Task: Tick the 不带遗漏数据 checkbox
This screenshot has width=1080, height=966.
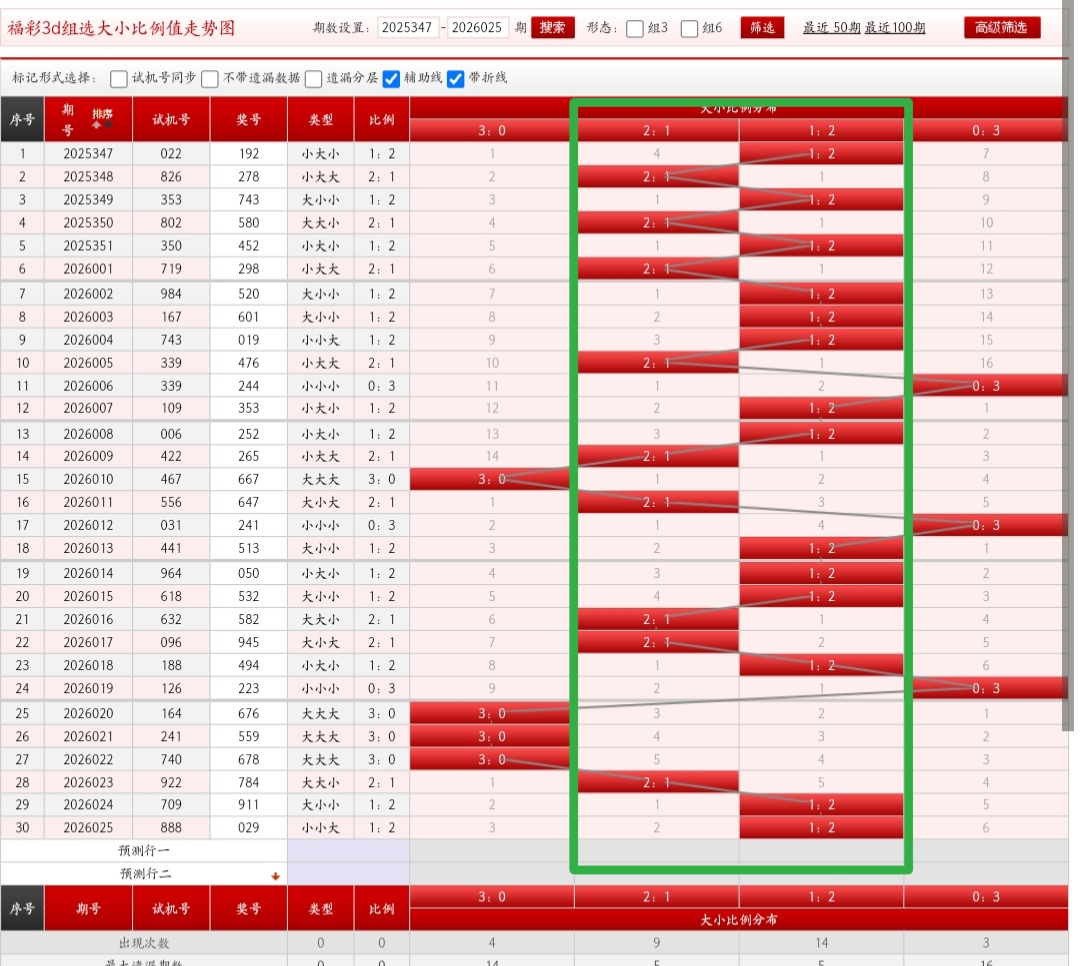Action: coord(210,78)
